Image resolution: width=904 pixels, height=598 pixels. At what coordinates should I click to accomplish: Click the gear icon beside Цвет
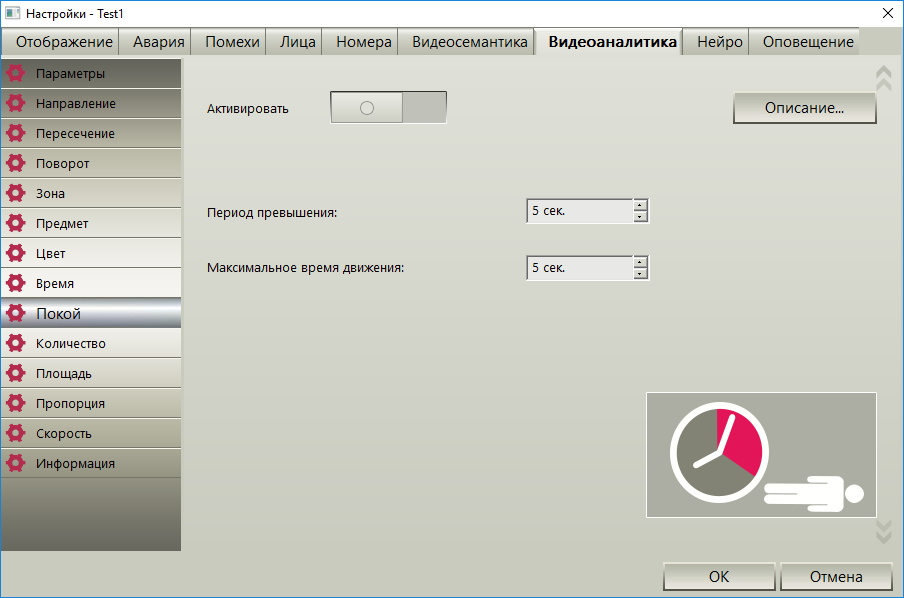[16, 253]
